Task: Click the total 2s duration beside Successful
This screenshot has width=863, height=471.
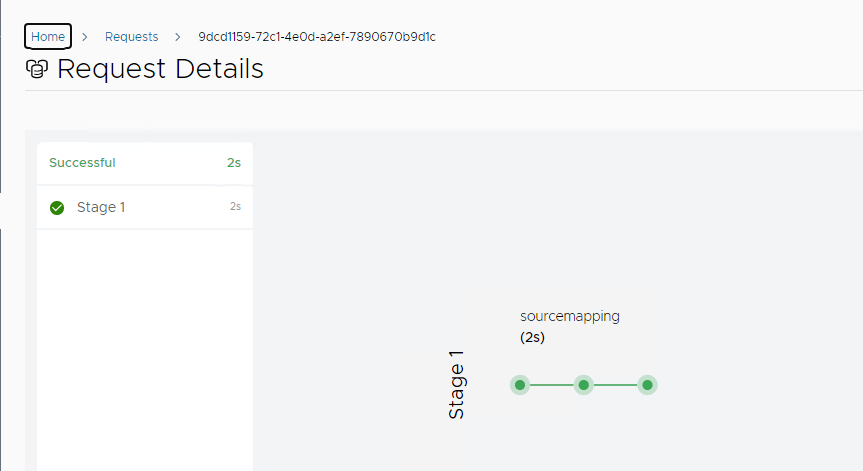Action: click(233, 163)
